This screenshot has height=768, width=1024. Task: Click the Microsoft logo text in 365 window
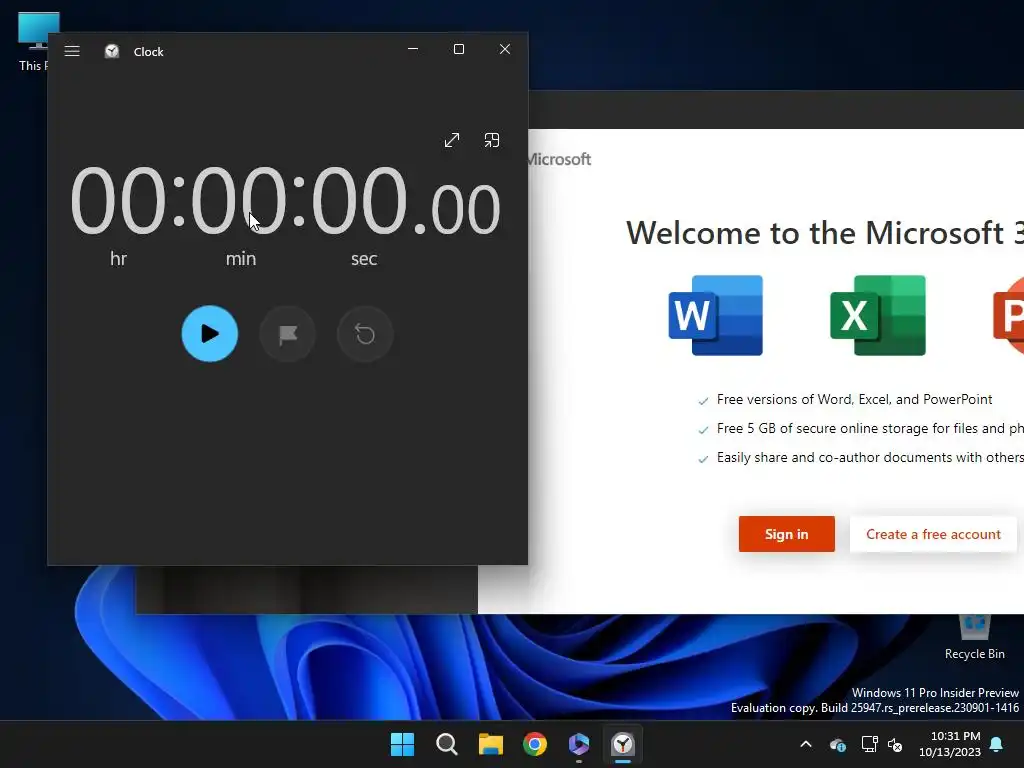(560, 159)
